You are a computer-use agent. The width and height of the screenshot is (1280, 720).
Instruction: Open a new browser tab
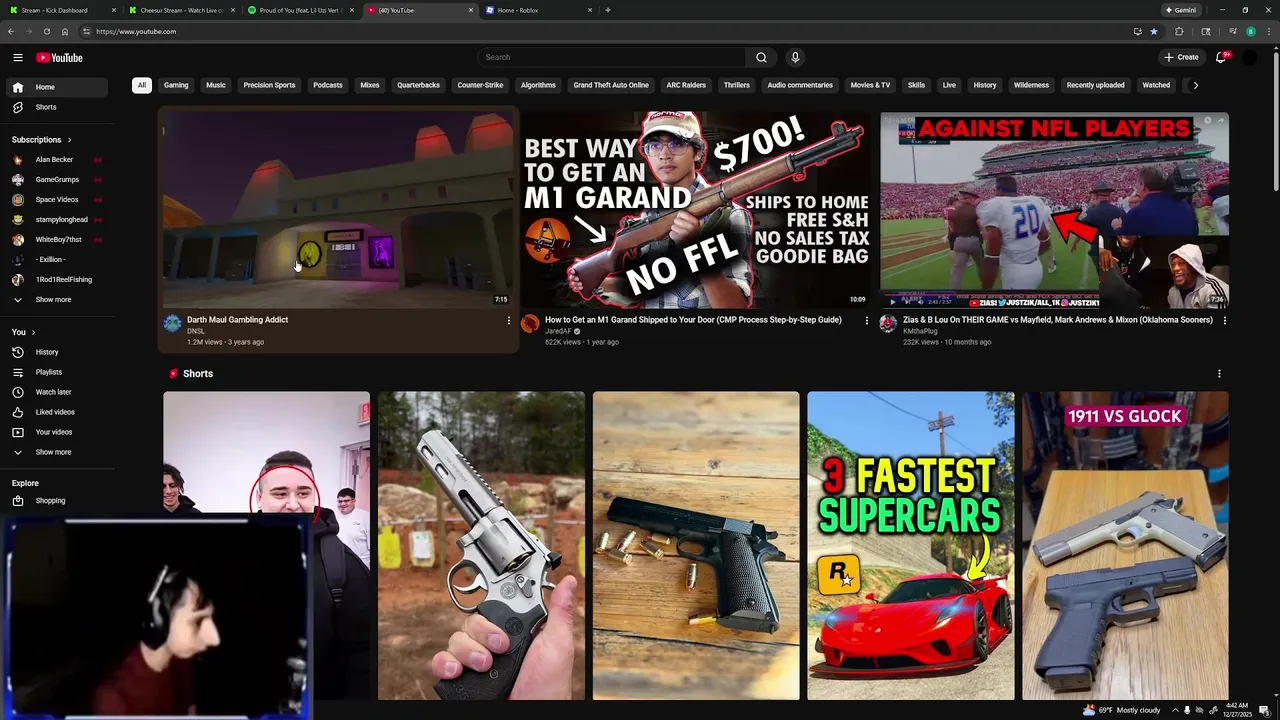tap(608, 10)
